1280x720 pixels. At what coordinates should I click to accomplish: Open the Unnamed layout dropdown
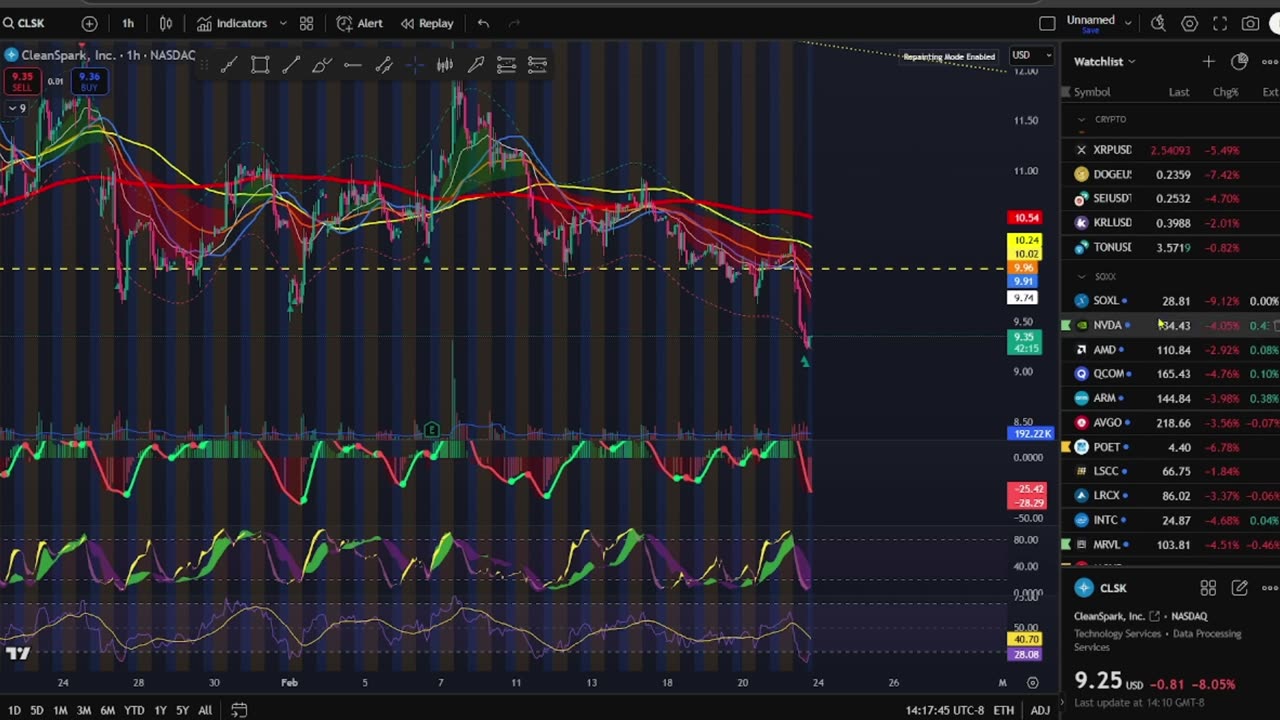point(1098,20)
